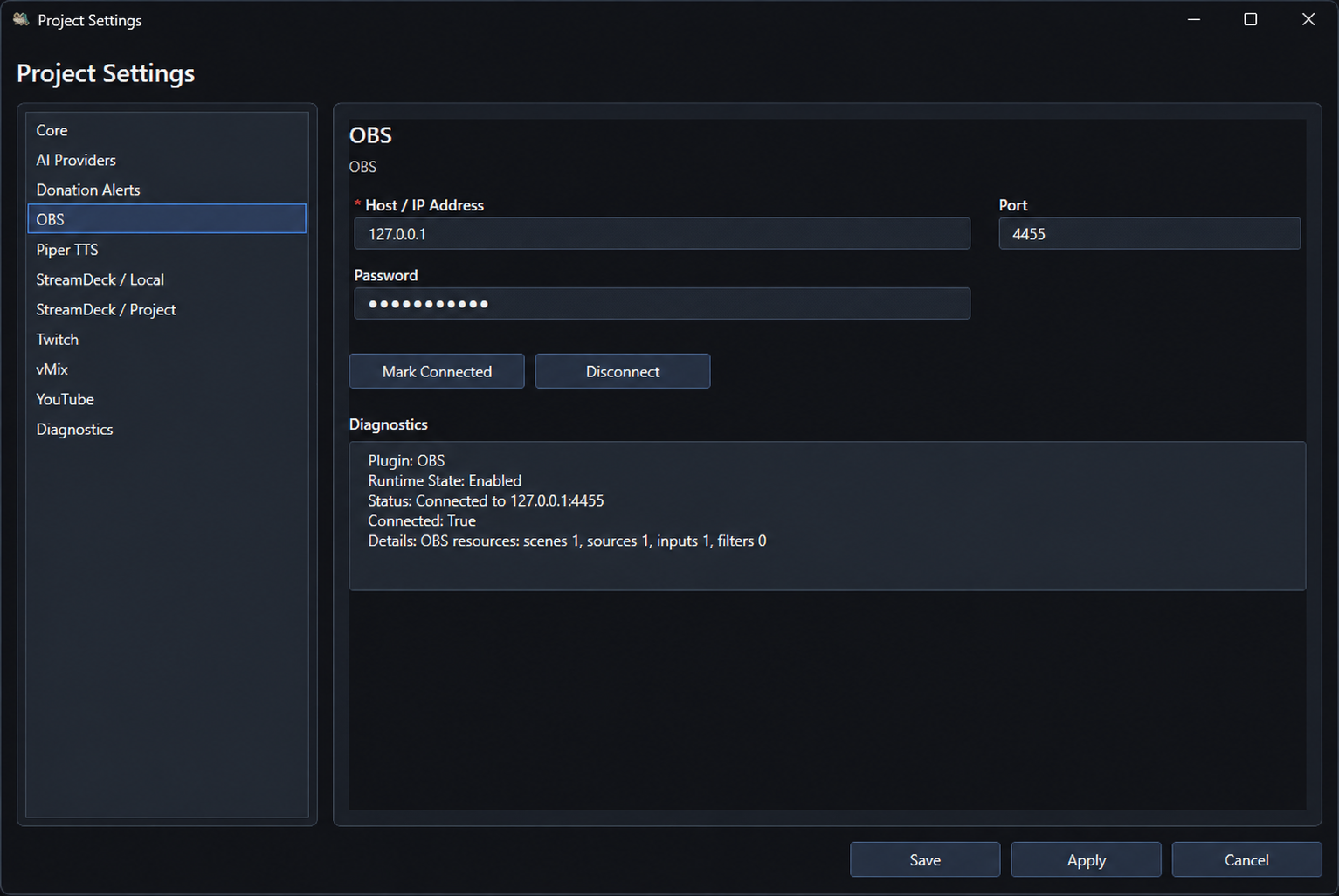Screen dimensions: 1339x896
Task: Click the 'Connected: True' diagnostics line
Action: coord(422,520)
